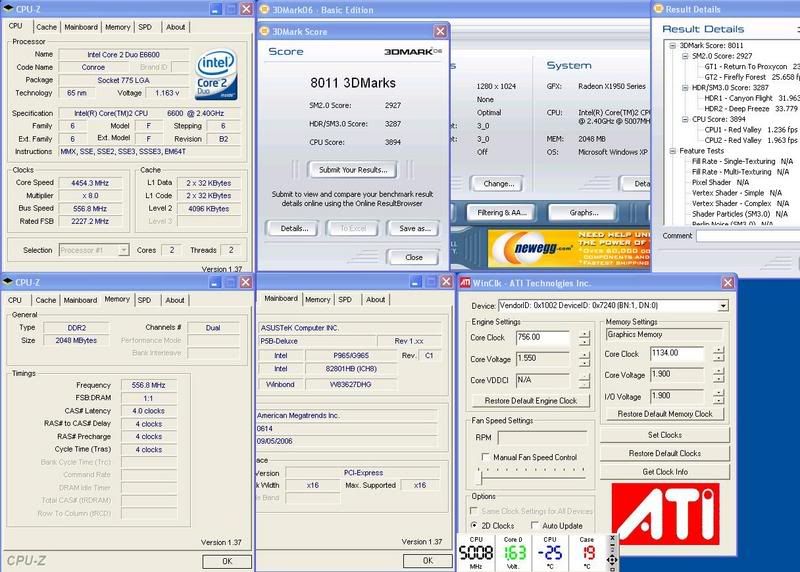Open About tab in top CPU-Z window
The width and height of the screenshot is (800, 572).
point(176,27)
